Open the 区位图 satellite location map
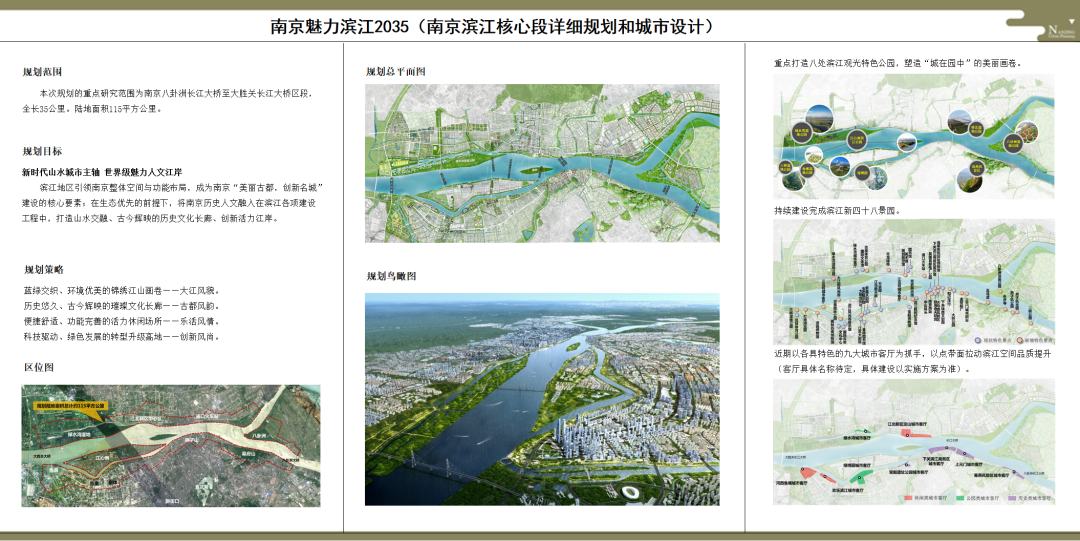The height and width of the screenshot is (541, 1080). [x=171, y=446]
